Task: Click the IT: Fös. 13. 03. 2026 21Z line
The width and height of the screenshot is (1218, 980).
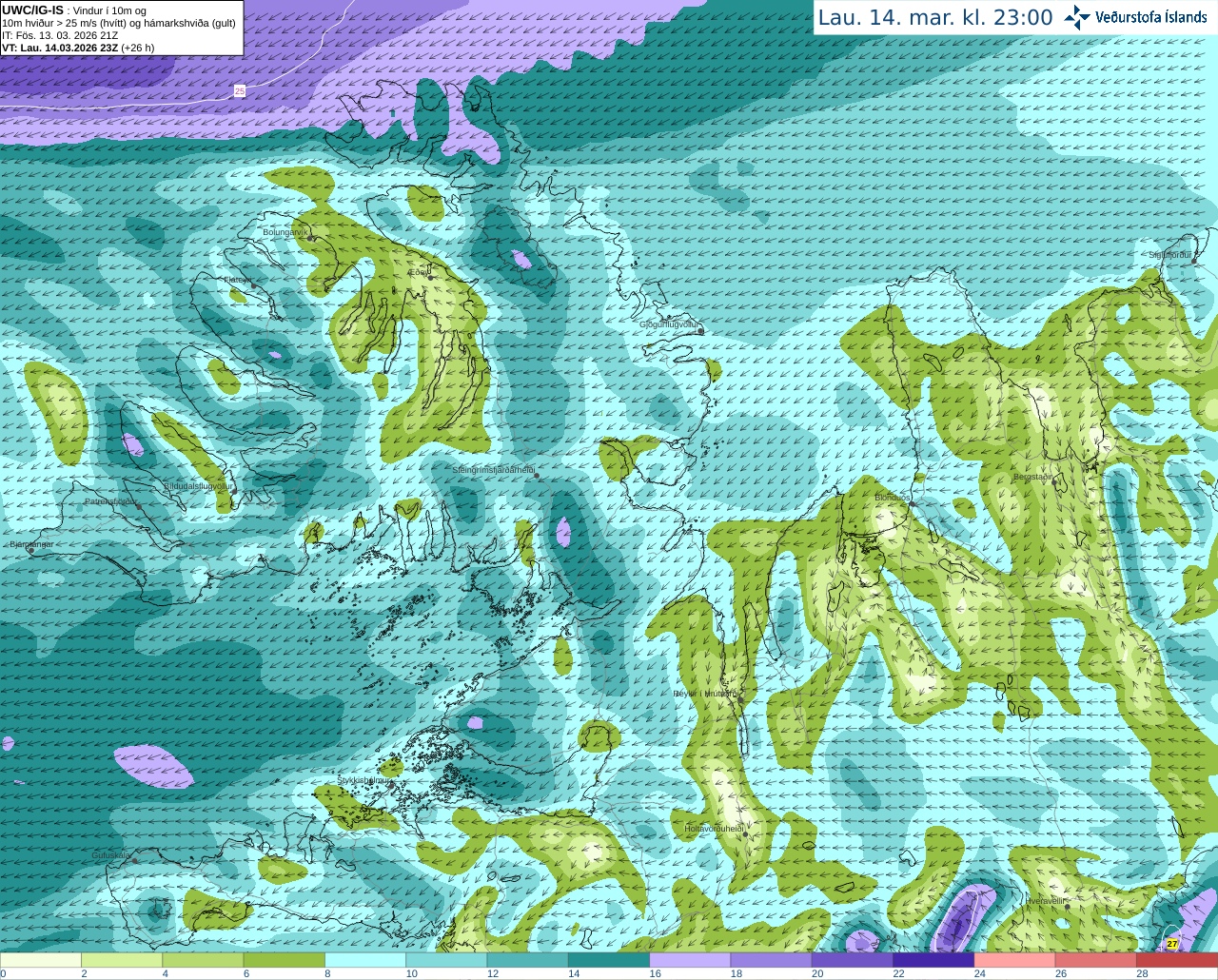Action: pos(60,35)
